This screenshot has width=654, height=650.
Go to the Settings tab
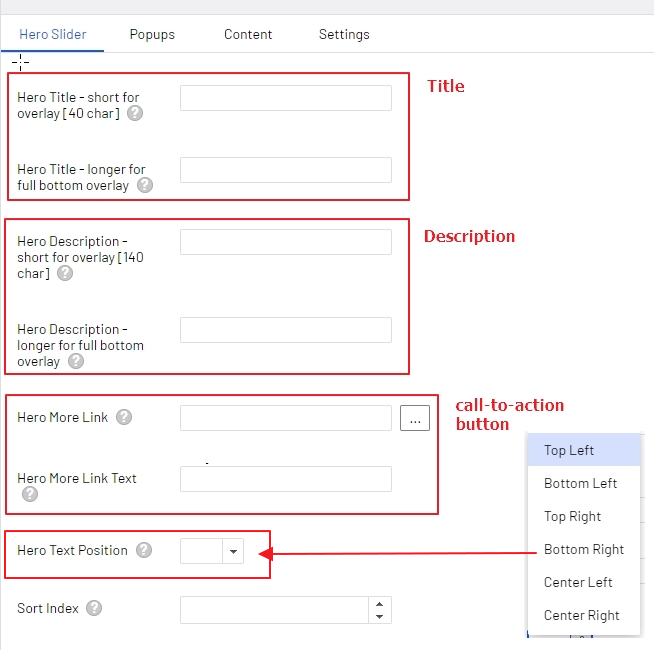tap(344, 34)
